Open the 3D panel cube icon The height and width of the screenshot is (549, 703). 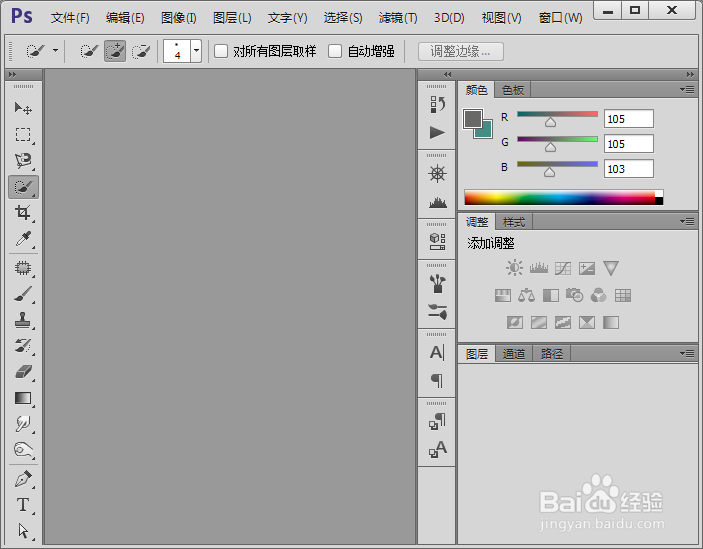437,241
